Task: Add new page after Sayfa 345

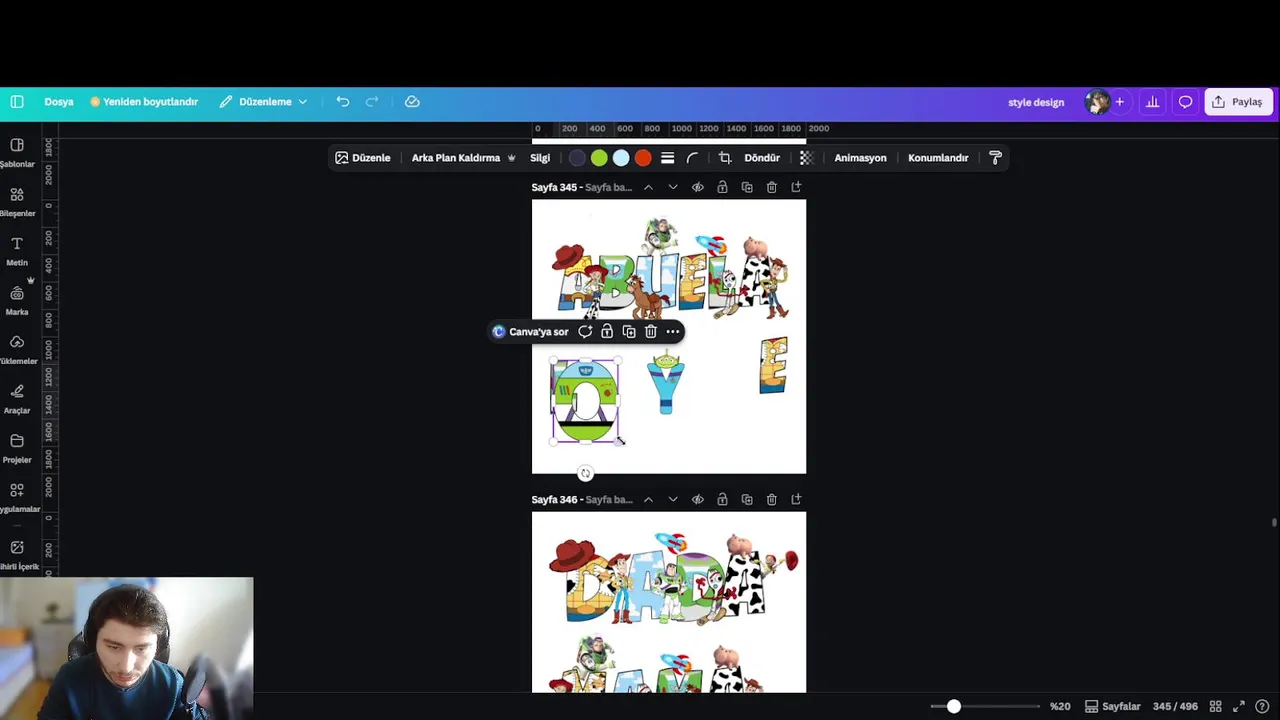Action: 796,187
